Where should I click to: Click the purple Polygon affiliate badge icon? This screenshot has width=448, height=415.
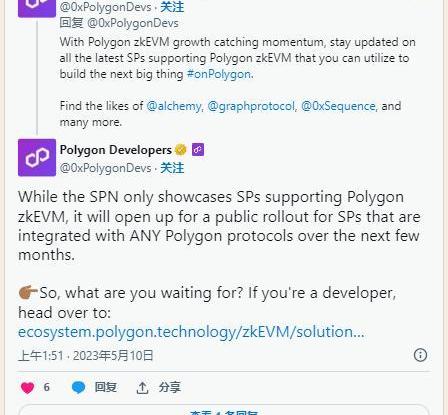198,150
